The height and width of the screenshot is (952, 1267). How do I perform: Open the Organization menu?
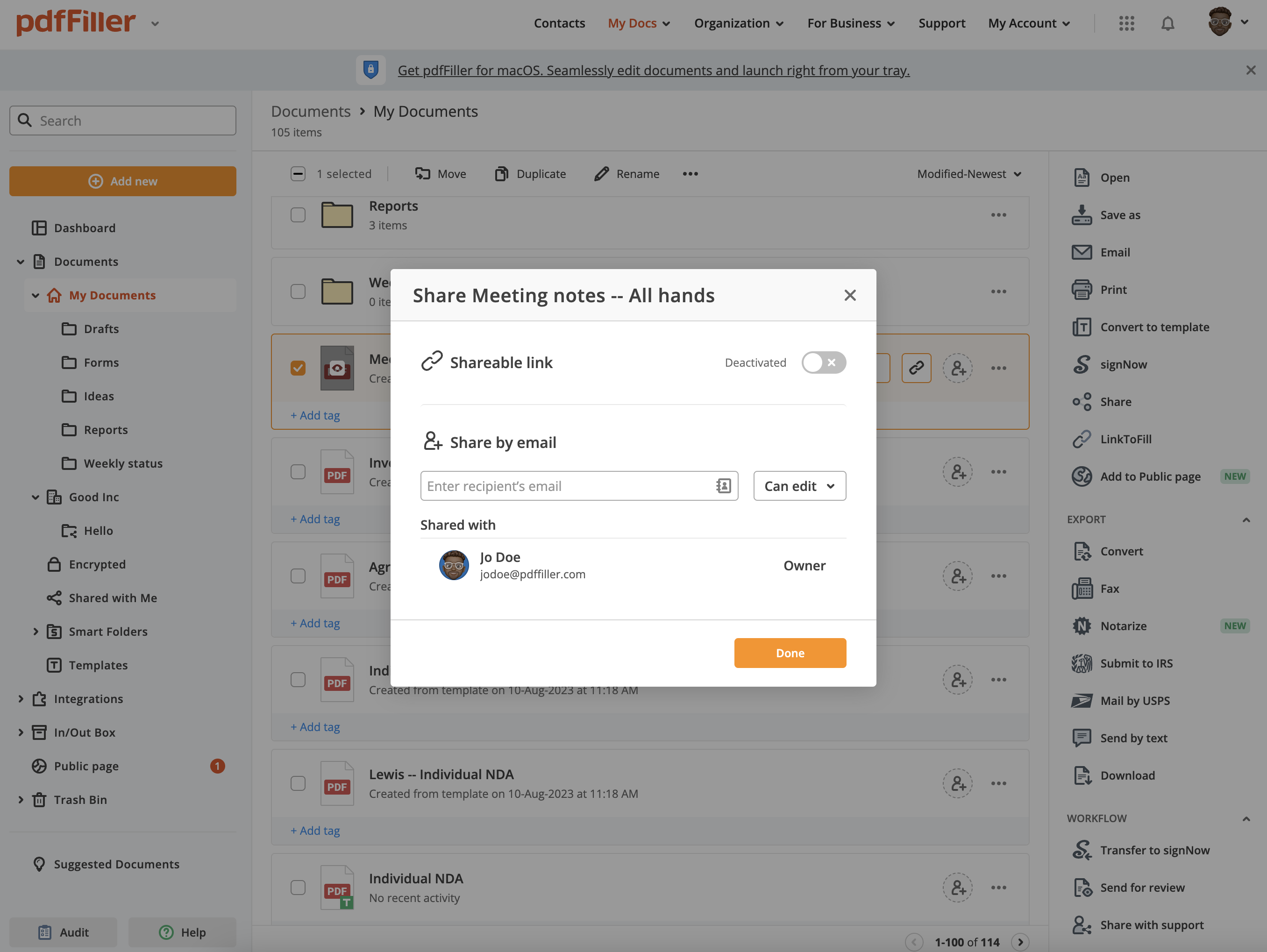pos(738,23)
